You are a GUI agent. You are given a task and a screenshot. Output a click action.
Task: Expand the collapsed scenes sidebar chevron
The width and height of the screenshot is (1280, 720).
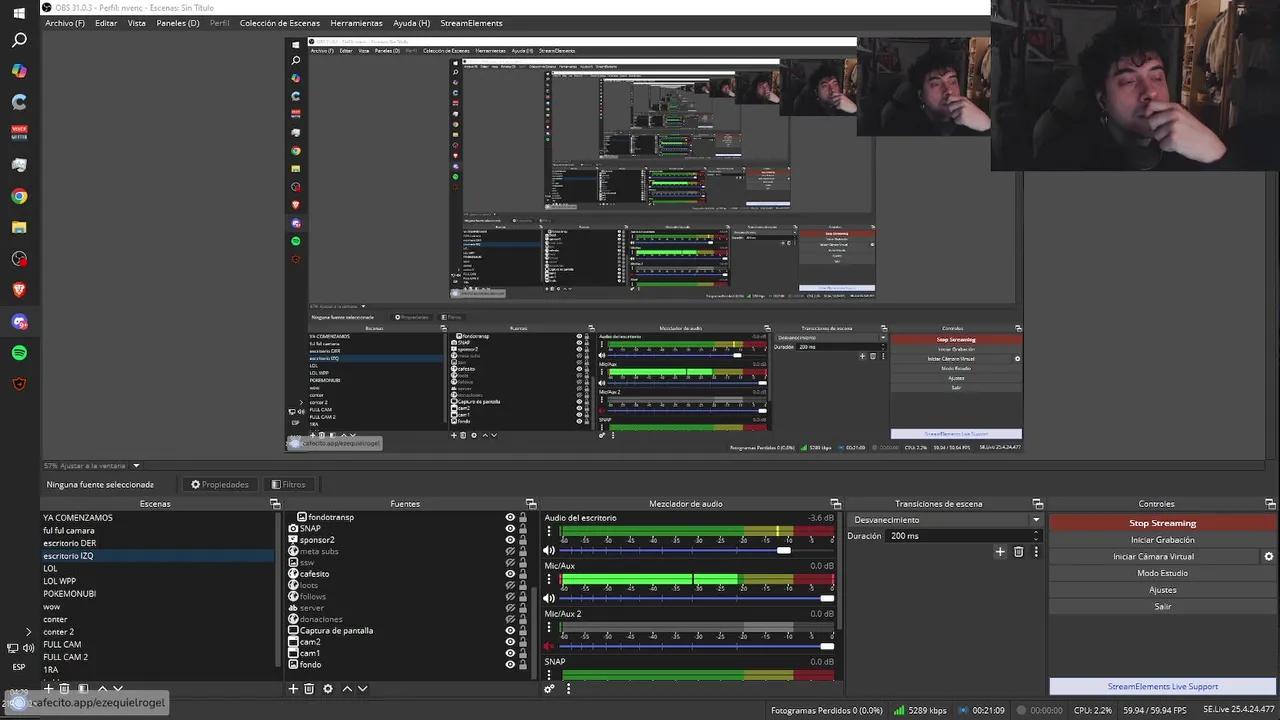point(28,631)
